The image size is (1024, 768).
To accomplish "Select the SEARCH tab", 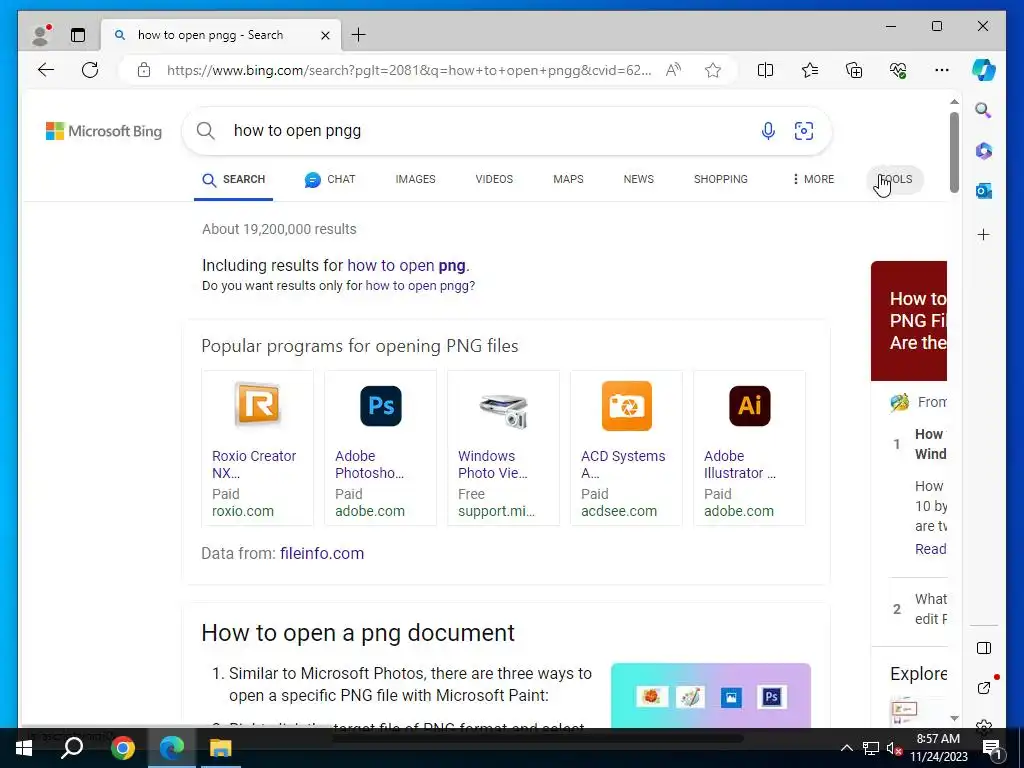I will tap(234, 180).
